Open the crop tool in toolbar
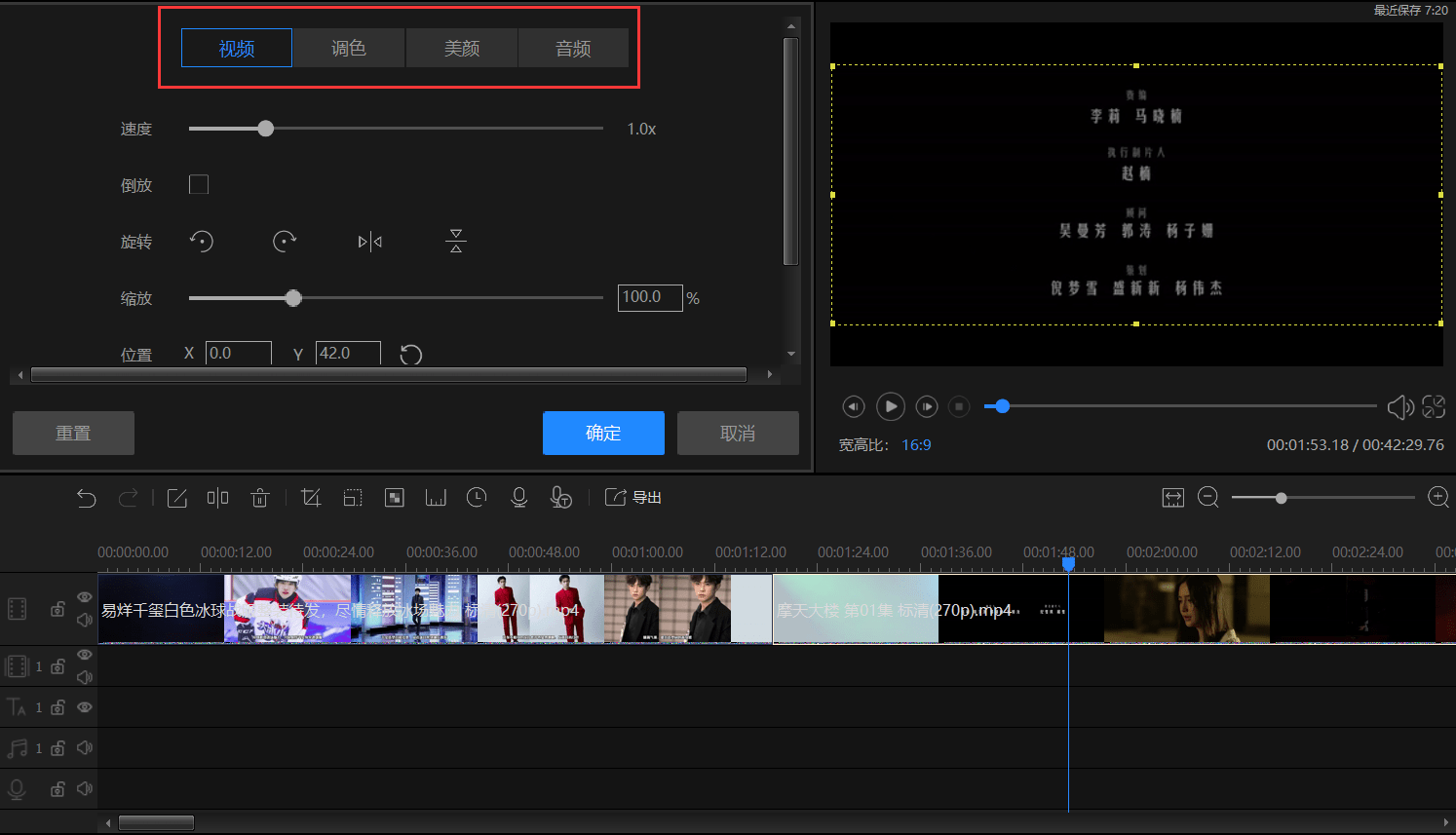 [x=311, y=498]
